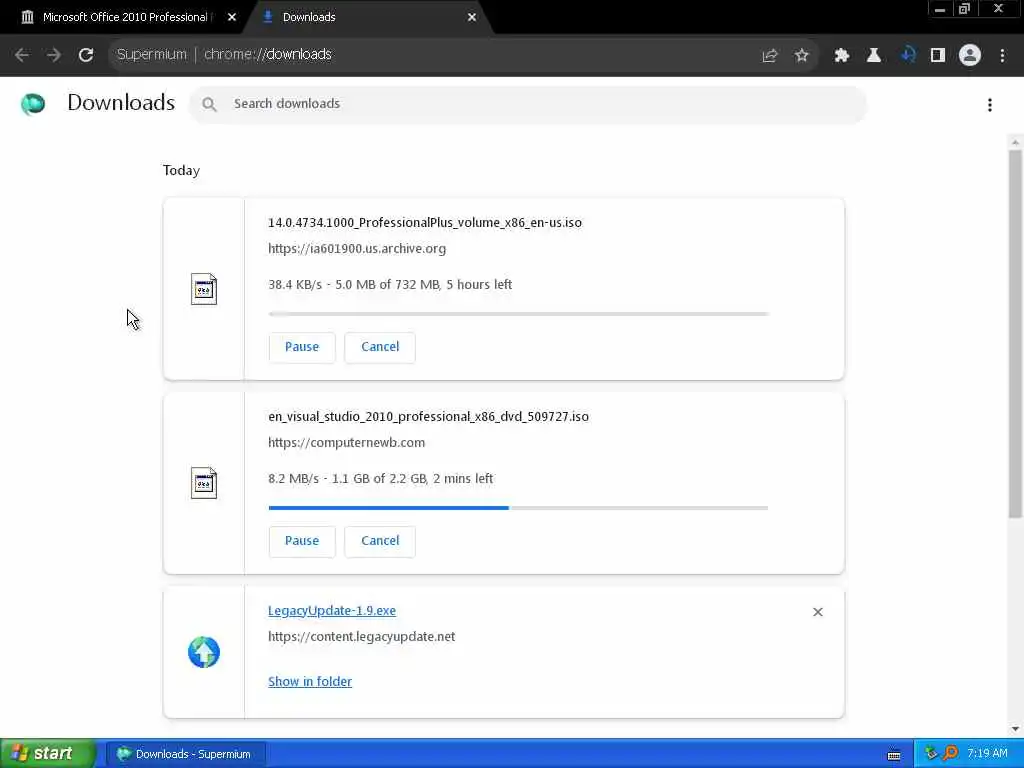
Task: Cancel the ProfessionalPlus ISO download
Action: 380,347
